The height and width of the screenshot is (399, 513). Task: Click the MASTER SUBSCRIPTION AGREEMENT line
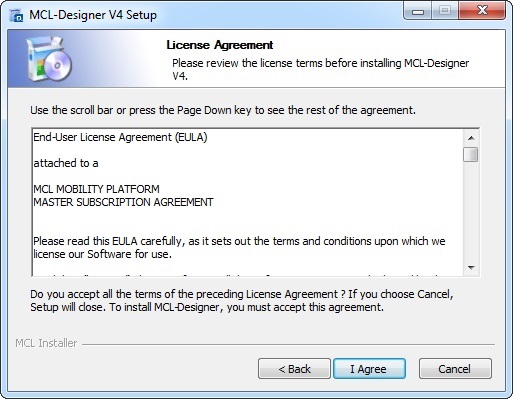tap(123, 202)
